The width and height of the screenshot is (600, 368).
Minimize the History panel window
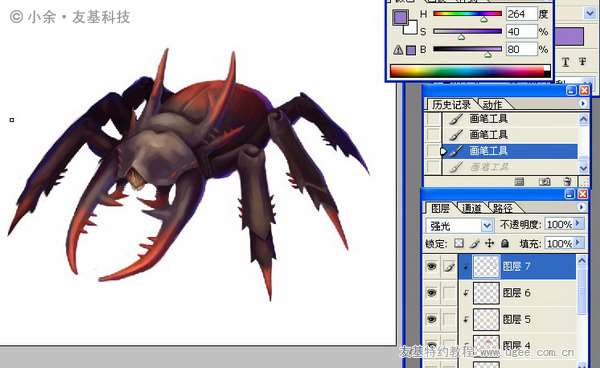click(x=571, y=91)
